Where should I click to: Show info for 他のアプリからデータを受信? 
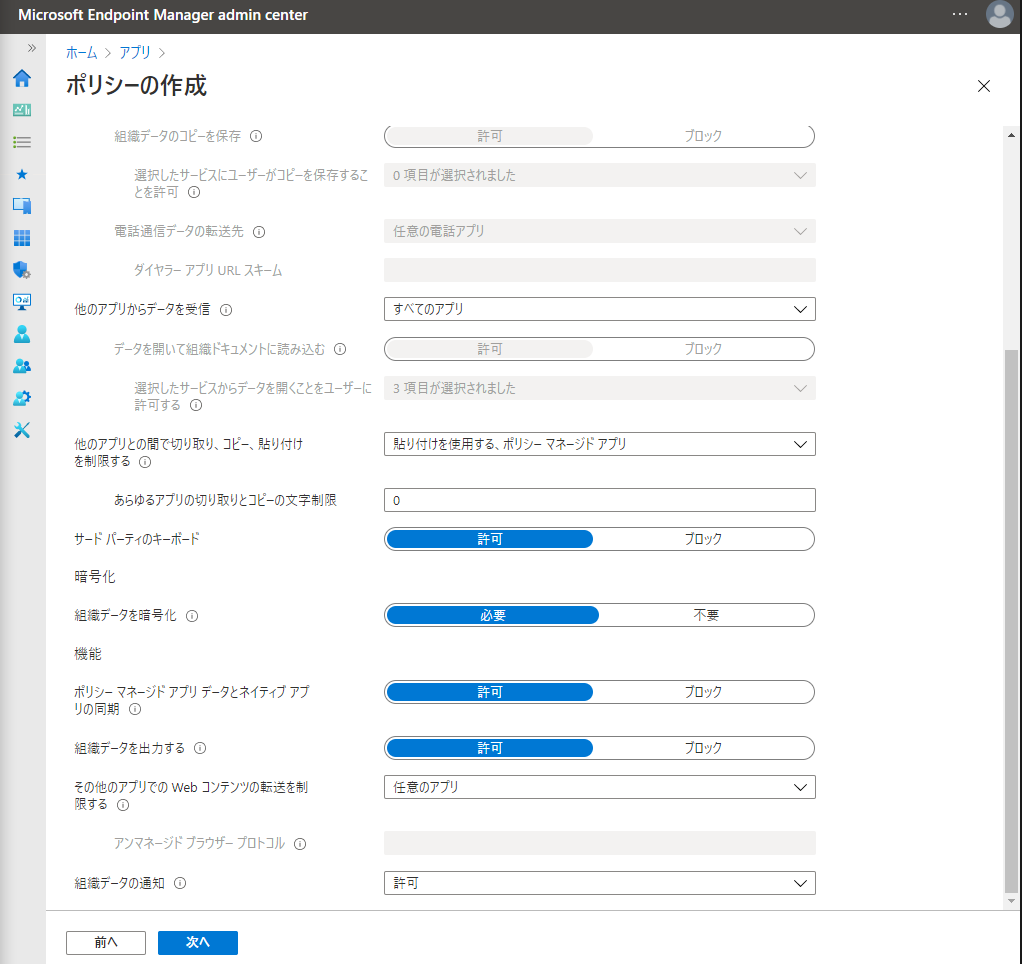(226, 310)
